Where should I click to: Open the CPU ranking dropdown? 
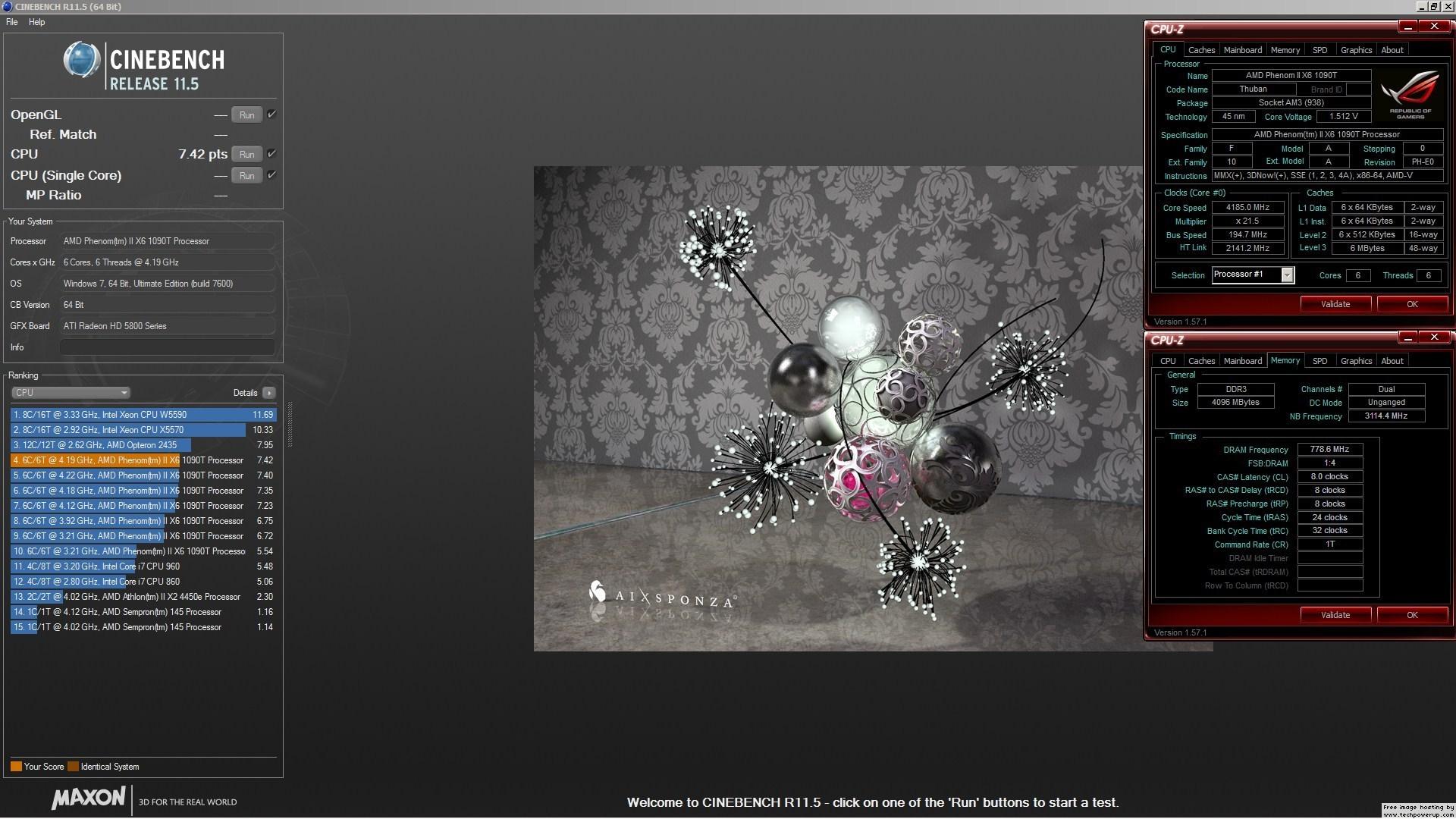(x=71, y=393)
